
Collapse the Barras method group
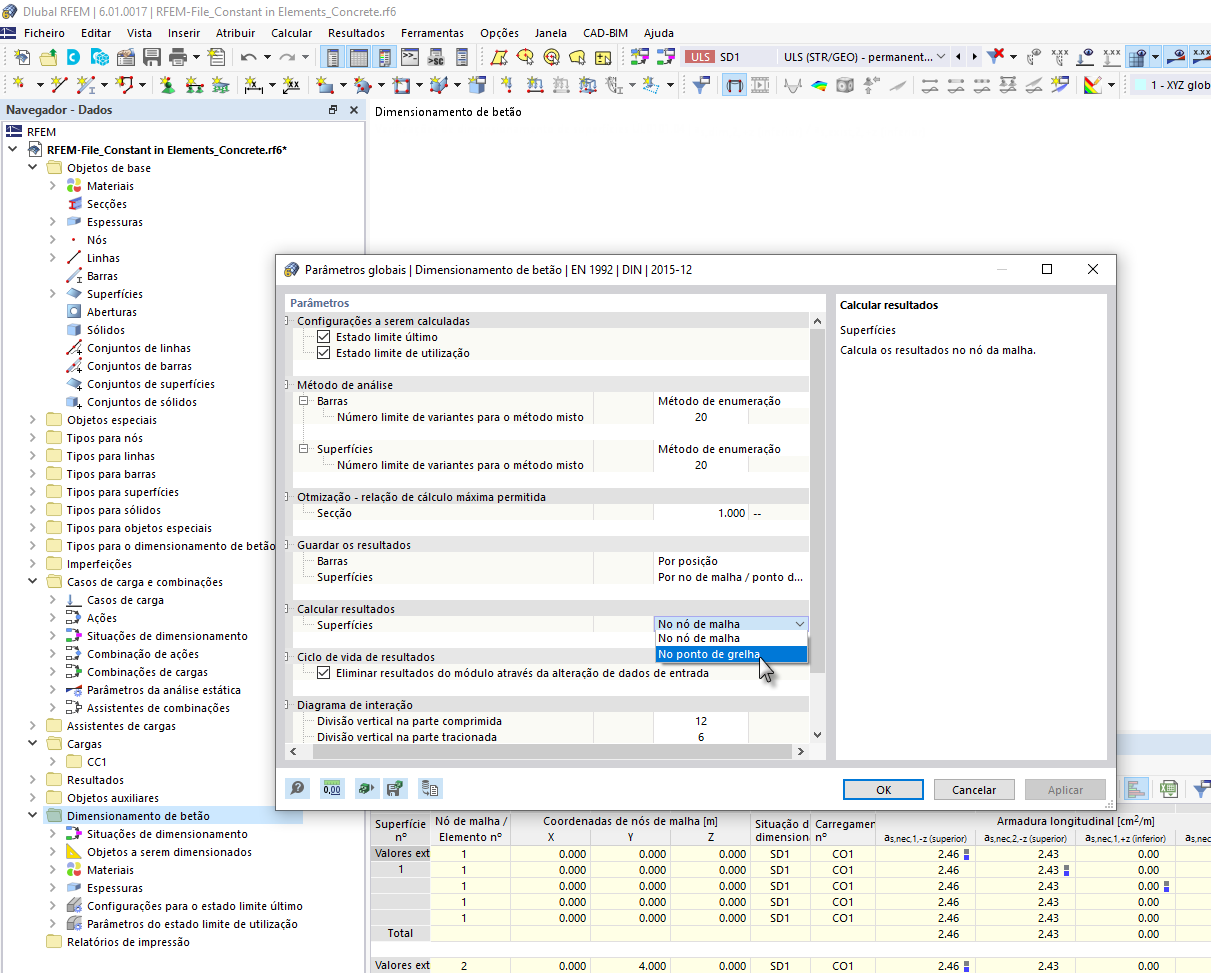303,401
